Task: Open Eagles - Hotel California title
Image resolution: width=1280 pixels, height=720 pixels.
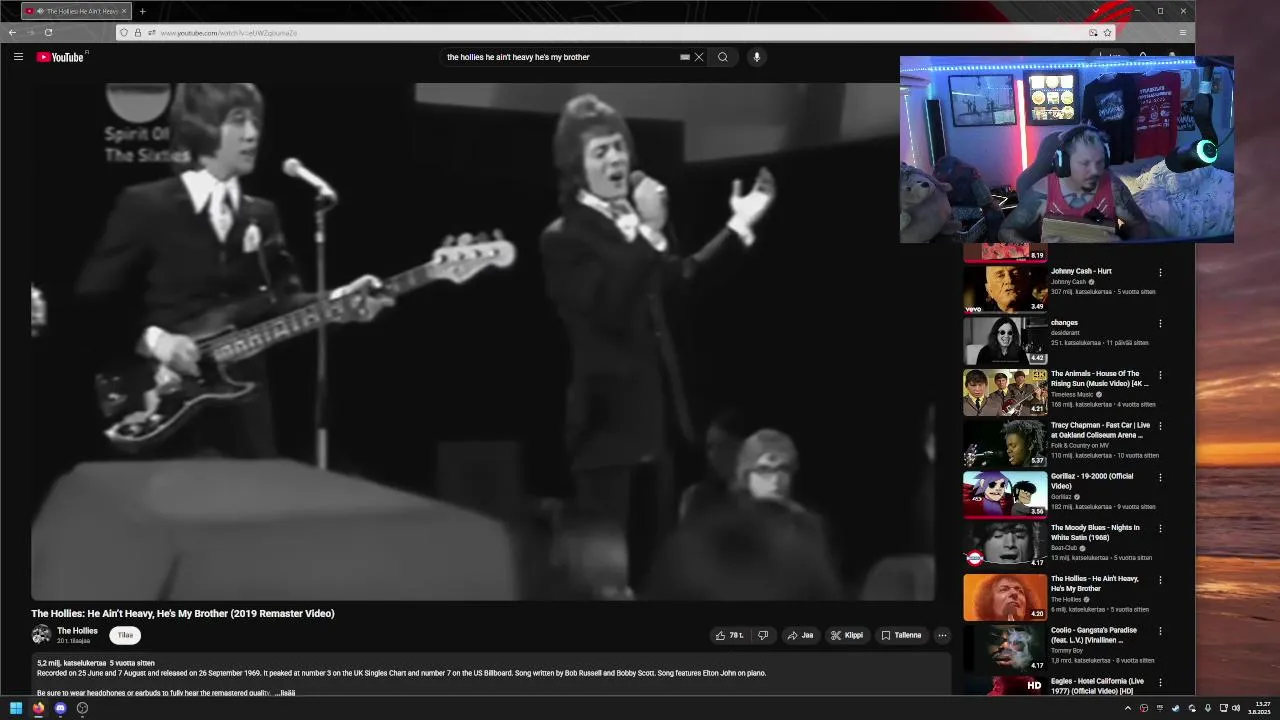Action: pyautogui.click(x=1097, y=686)
